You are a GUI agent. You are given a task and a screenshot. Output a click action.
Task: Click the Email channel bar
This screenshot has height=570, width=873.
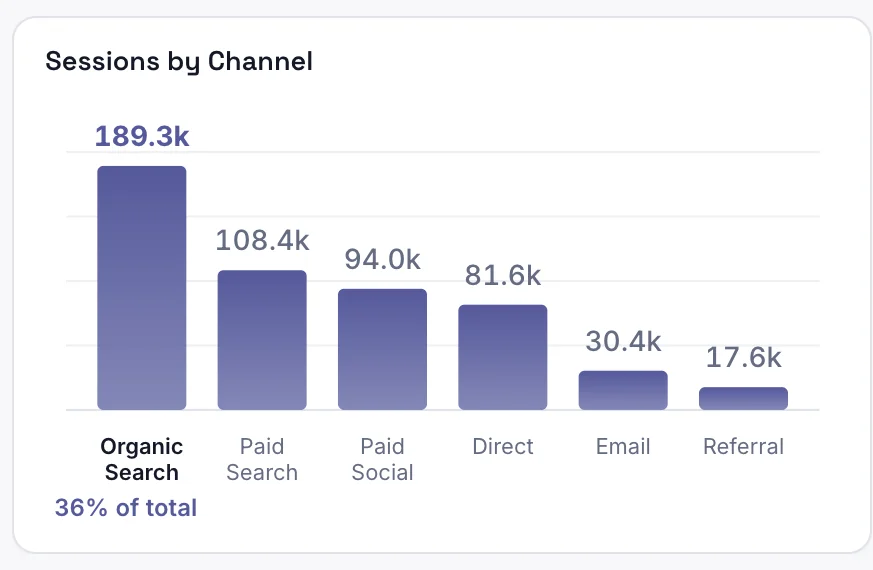(623, 390)
